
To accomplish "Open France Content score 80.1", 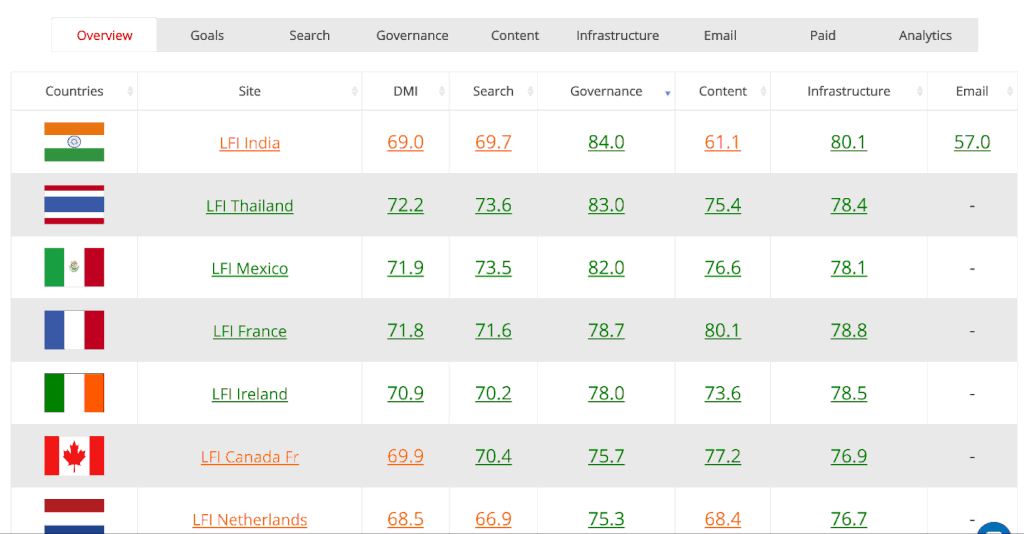I will 722,330.
